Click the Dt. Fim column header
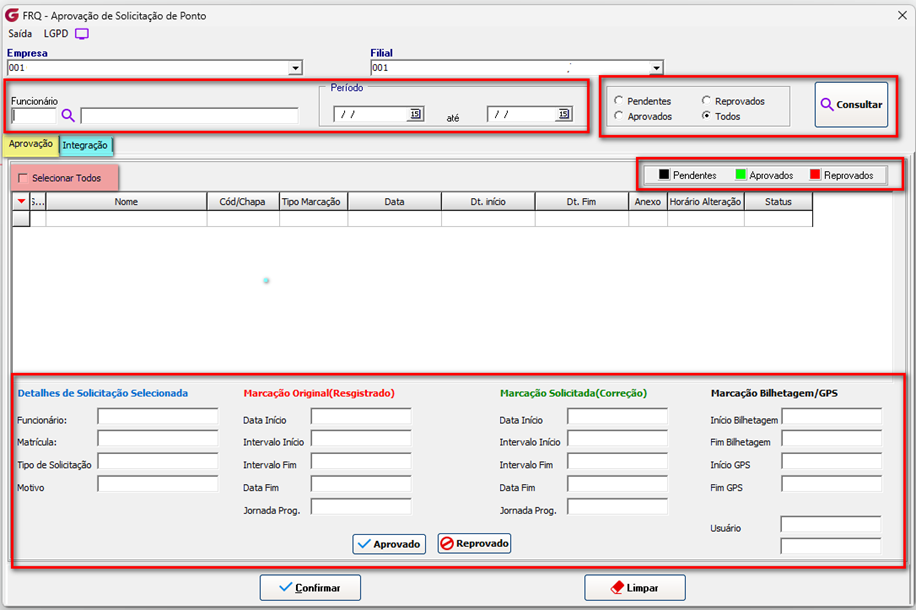This screenshot has height=610, width=916. (x=581, y=202)
